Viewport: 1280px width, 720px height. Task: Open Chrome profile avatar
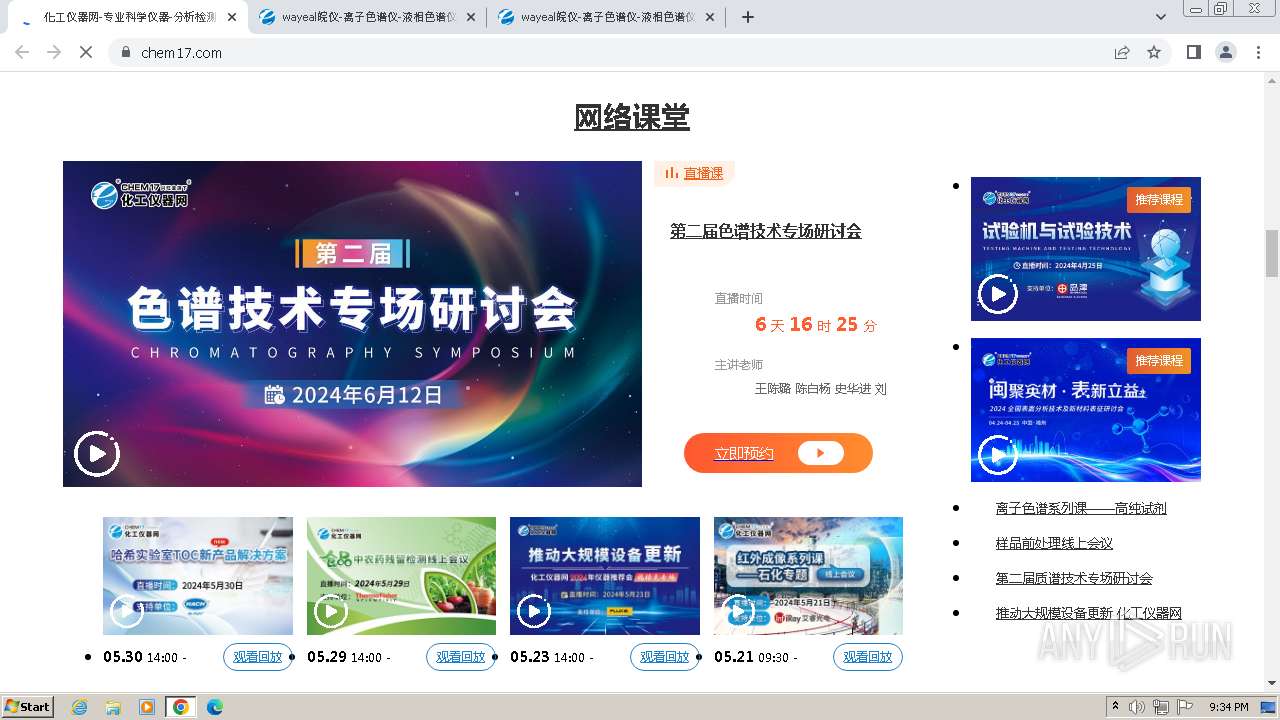(1225, 53)
